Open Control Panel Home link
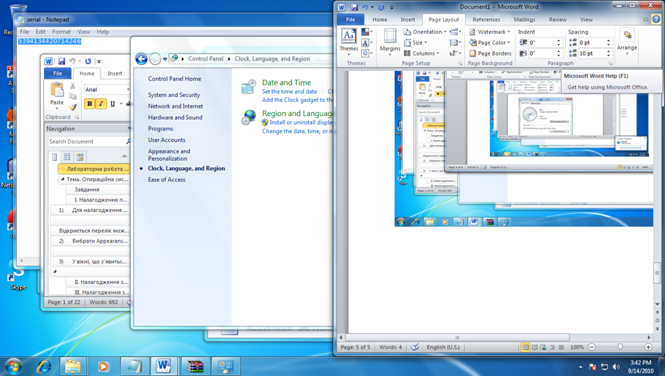This screenshot has width=666, height=377. (174, 79)
